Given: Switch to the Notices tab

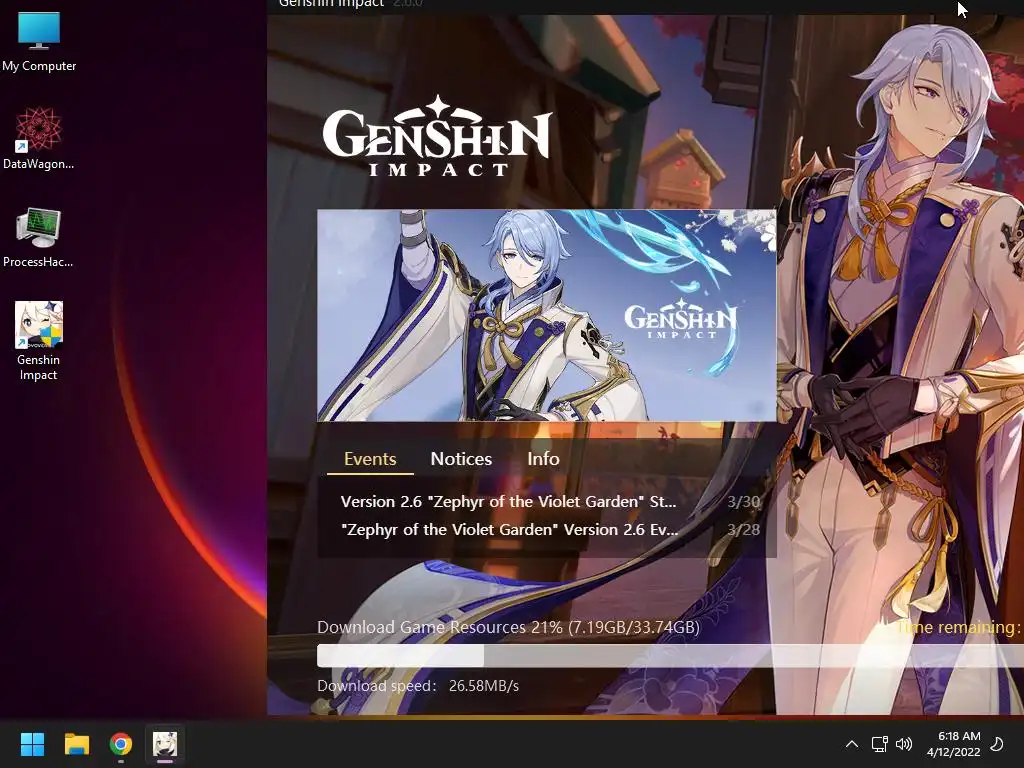Looking at the screenshot, I should (x=461, y=459).
